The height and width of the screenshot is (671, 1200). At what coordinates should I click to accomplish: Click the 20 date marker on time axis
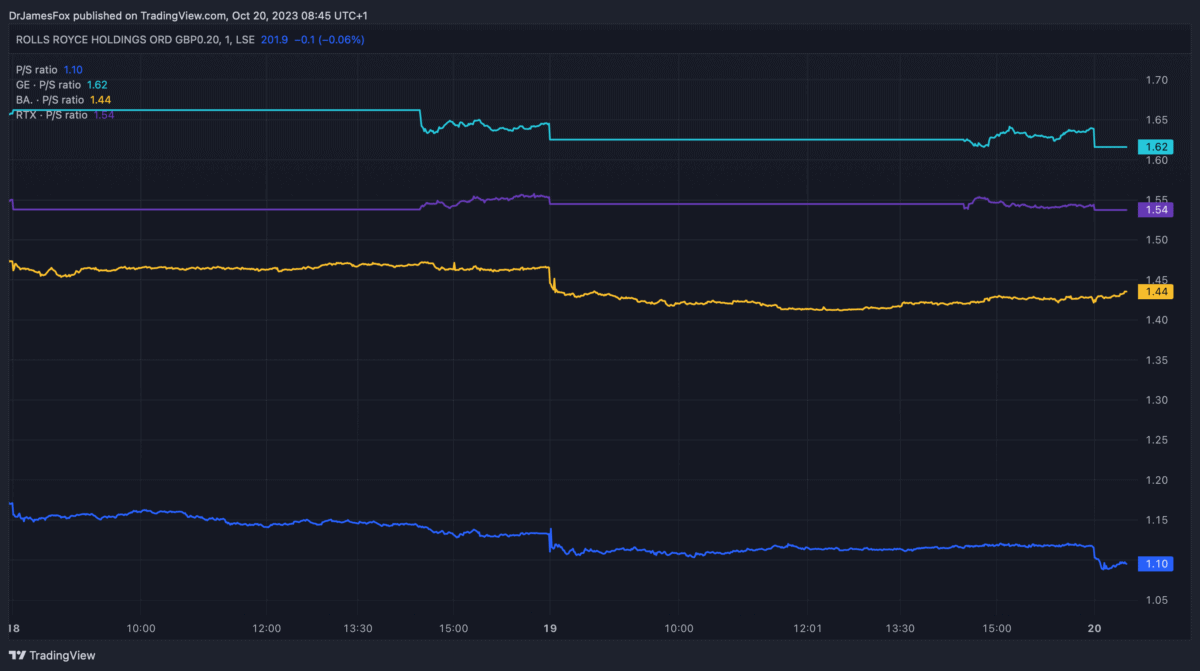coord(1093,628)
